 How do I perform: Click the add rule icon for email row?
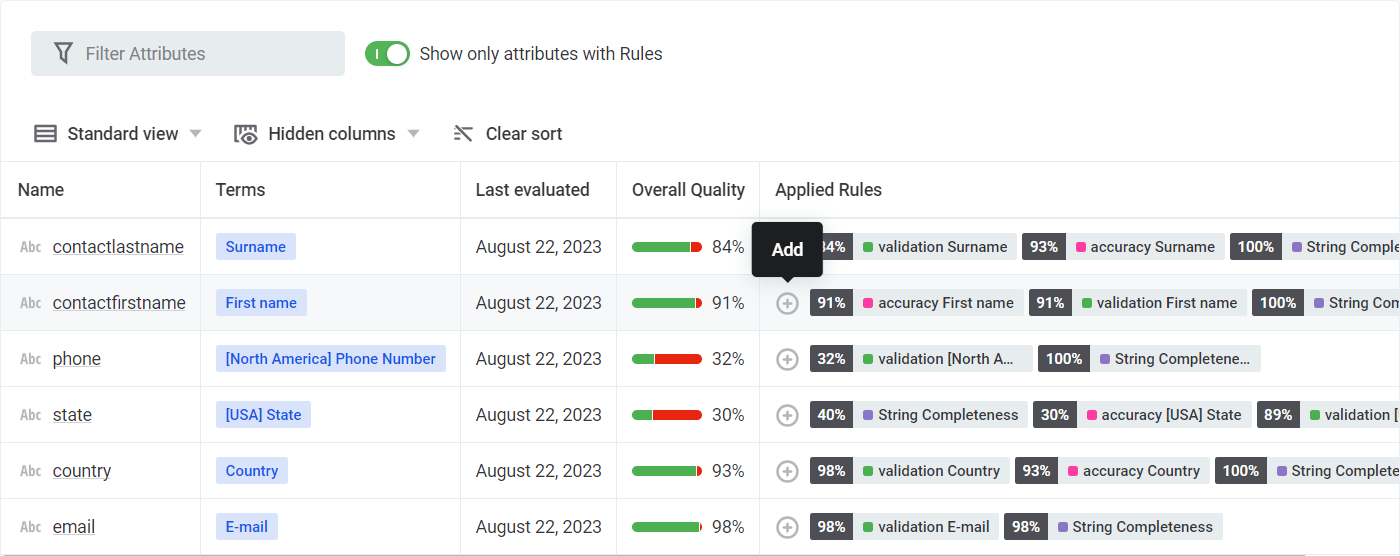click(788, 527)
